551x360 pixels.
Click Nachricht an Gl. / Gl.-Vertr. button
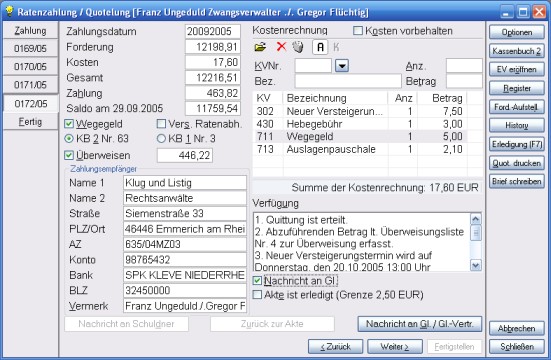pos(420,324)
